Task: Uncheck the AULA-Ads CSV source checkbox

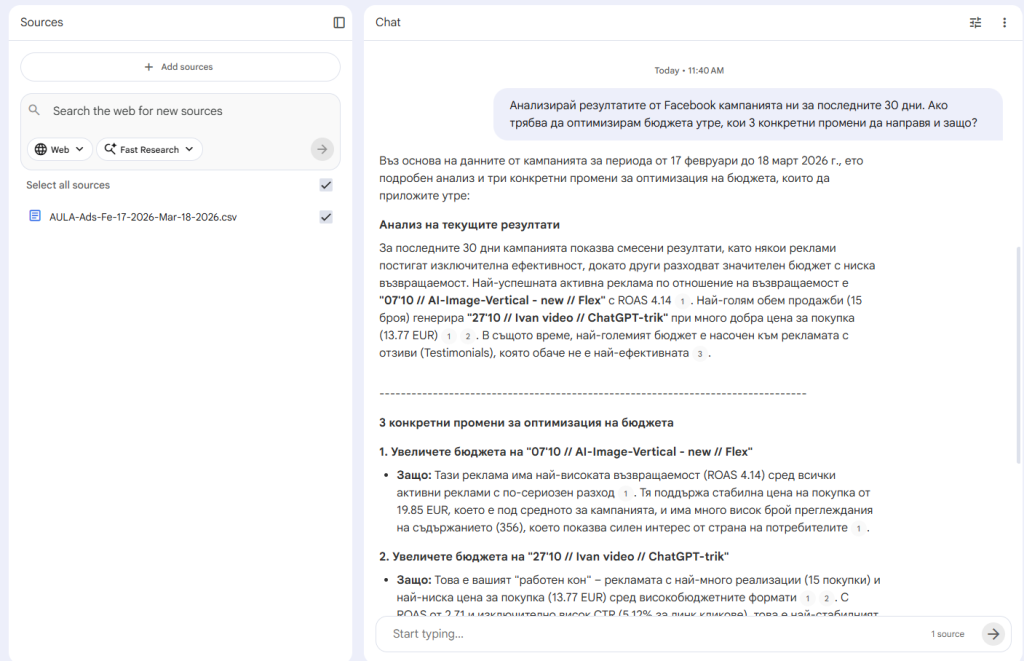Action: pos(325,217)
